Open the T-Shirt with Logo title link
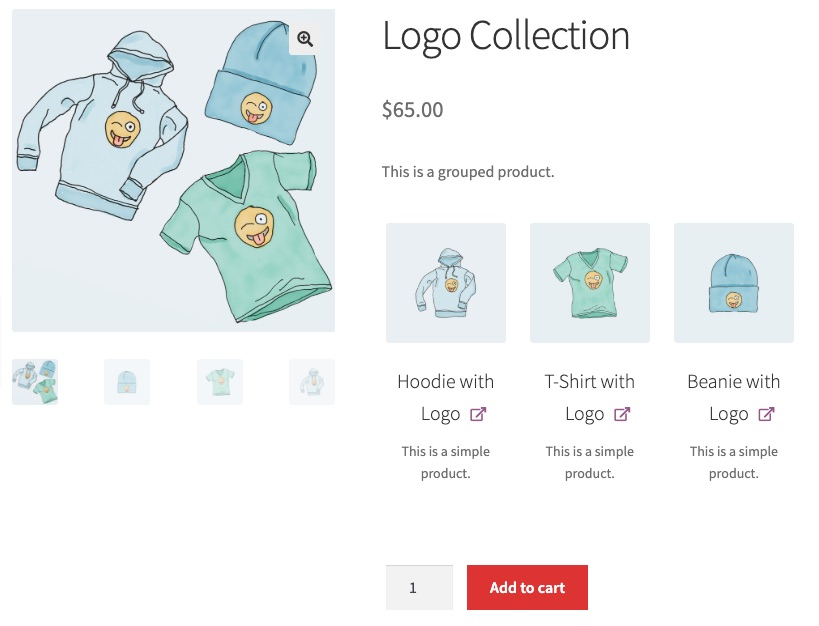The height and width of the screenshot is (626, 819). 590,398
